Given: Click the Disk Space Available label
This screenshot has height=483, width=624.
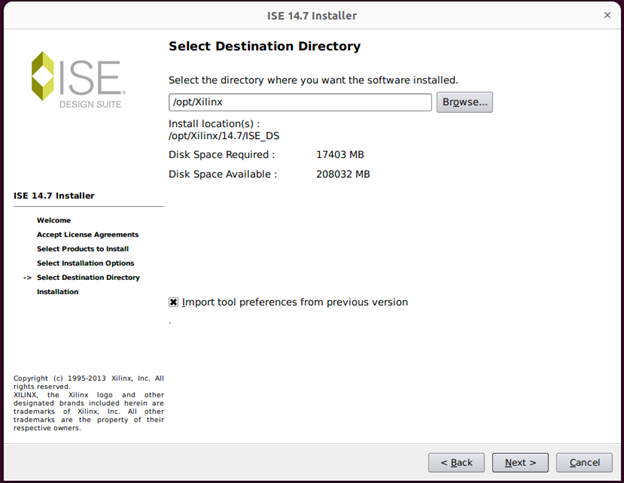Looking at the screenshot, I should coord(222,174).
